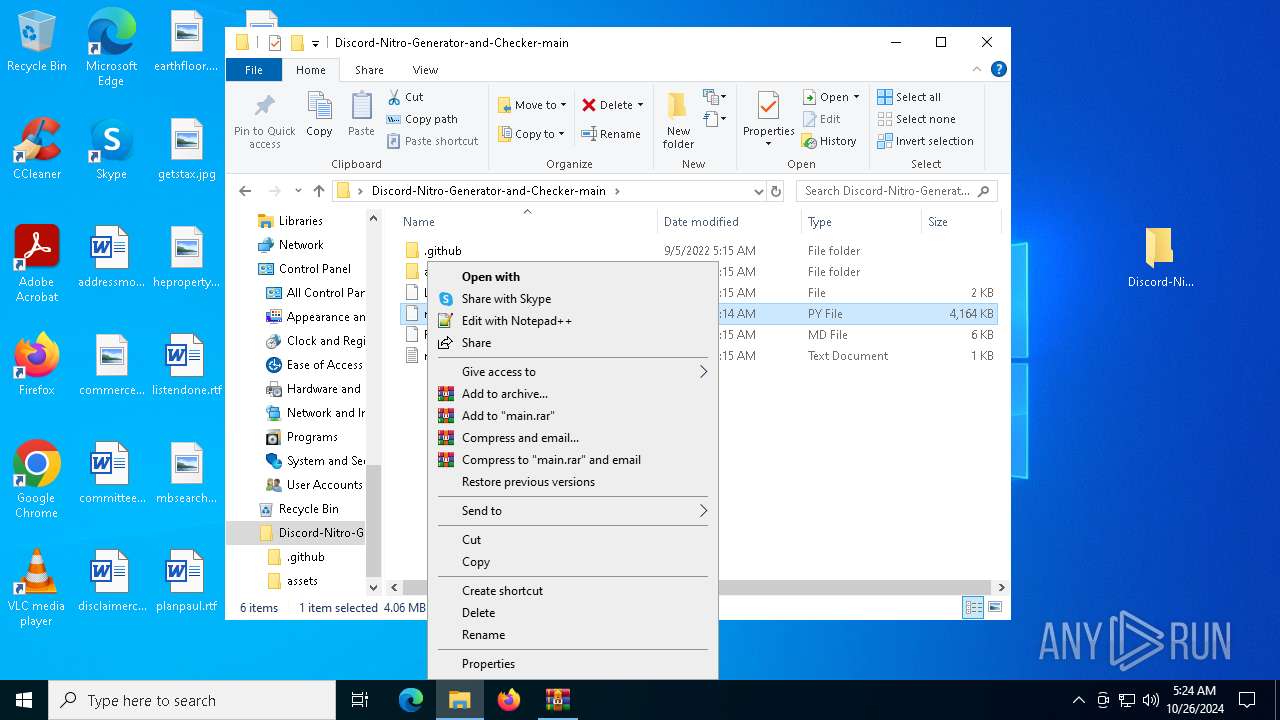Viewport: 1280px width, 720px height.
Task: Switch to details view layout icon
Action: [972, 607]
